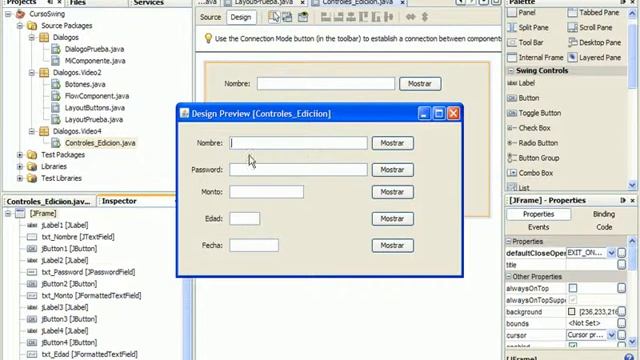Click Mostrar button beside Monto in preview
This screenshot has width=640, height=360.
393,192
